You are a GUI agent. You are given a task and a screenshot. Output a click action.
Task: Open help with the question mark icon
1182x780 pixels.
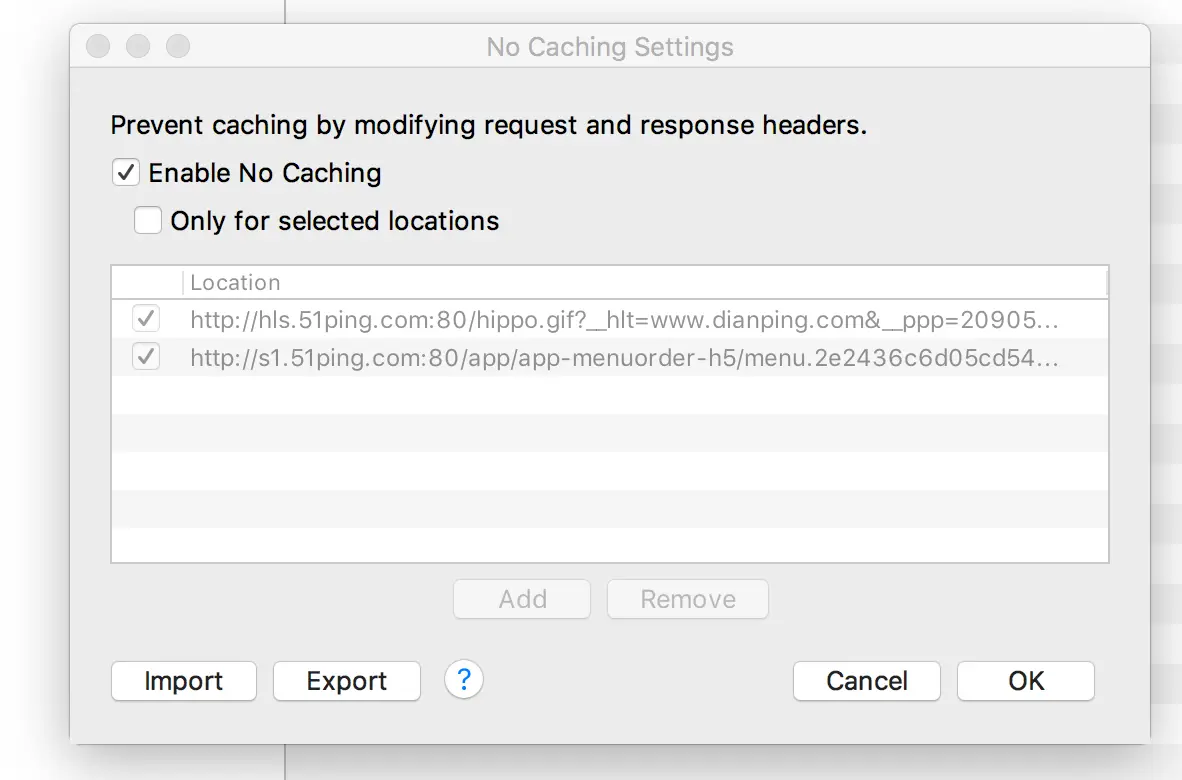tap(464, 680)
